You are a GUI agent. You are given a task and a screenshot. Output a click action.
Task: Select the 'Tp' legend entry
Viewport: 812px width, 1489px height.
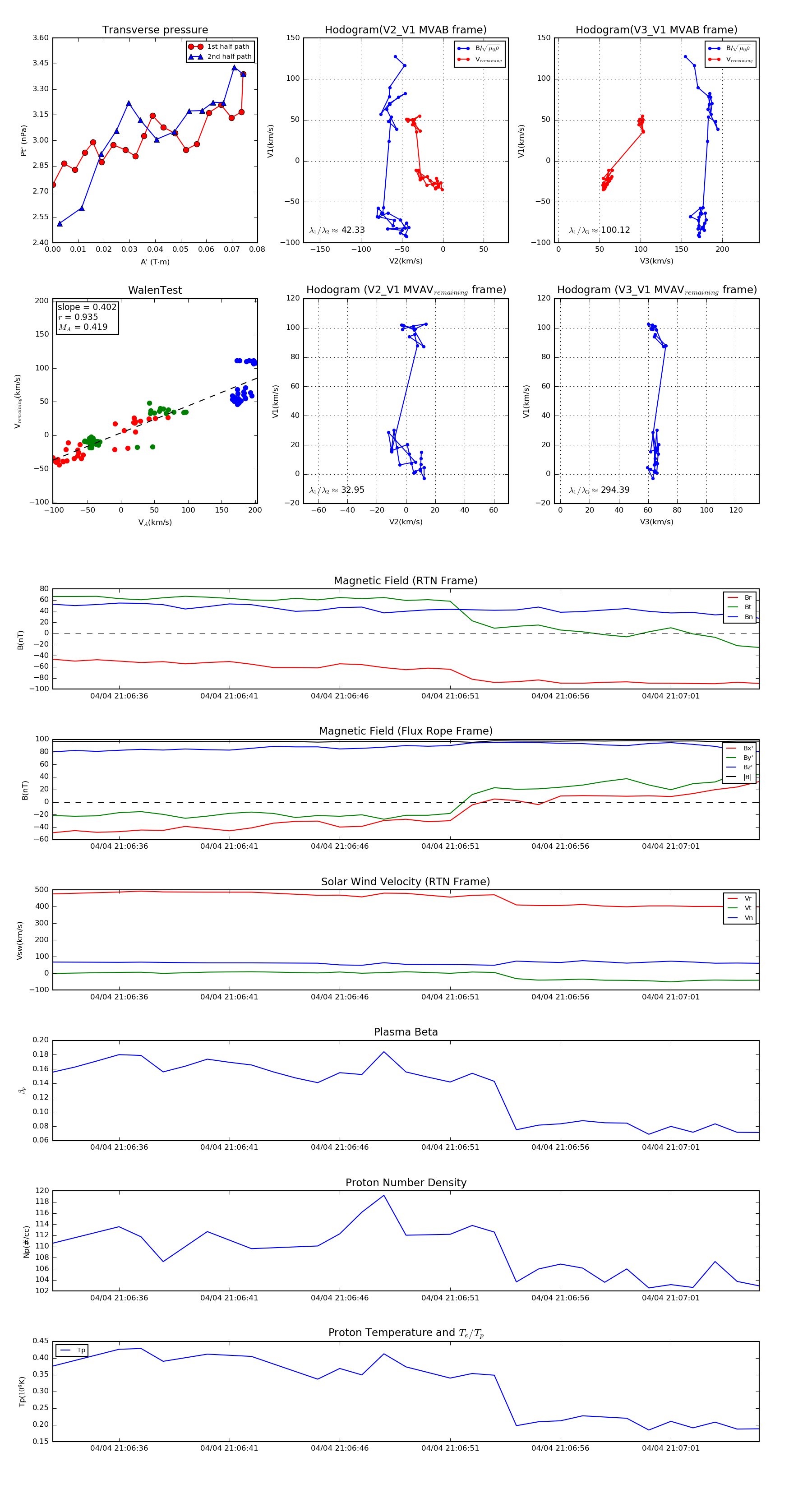tap(72, 1350)
